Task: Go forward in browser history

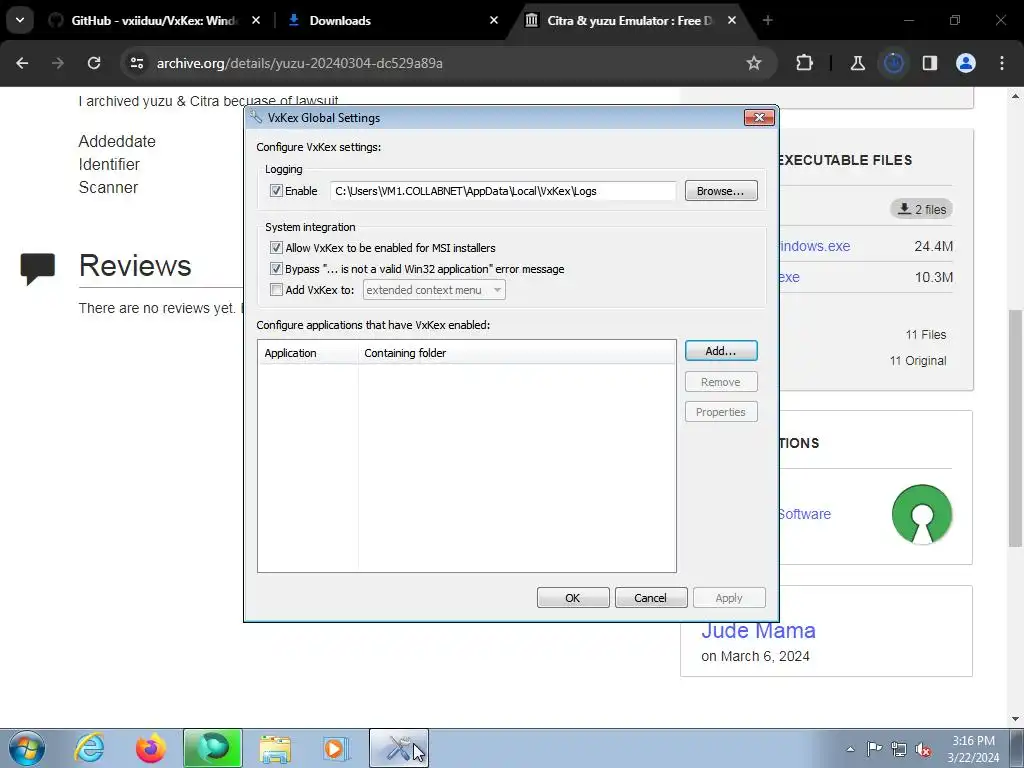Action: [x=58, y=63]
